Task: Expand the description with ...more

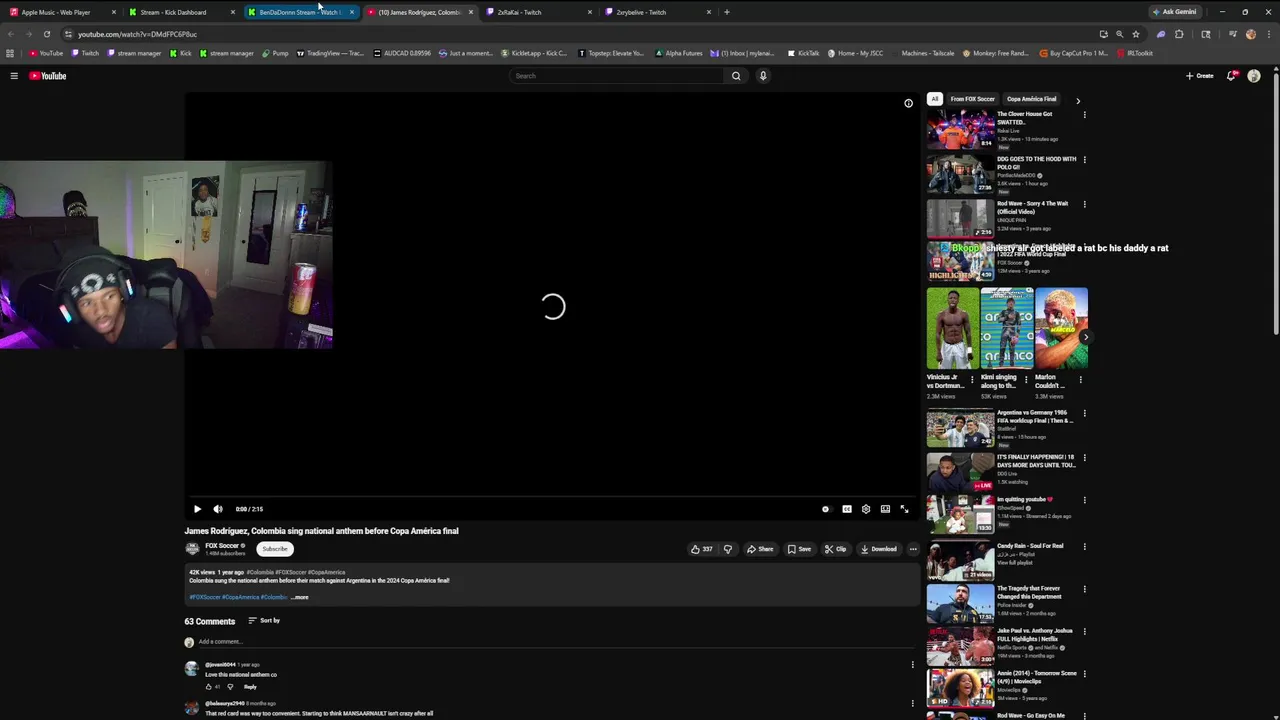Action: [299, 597]
